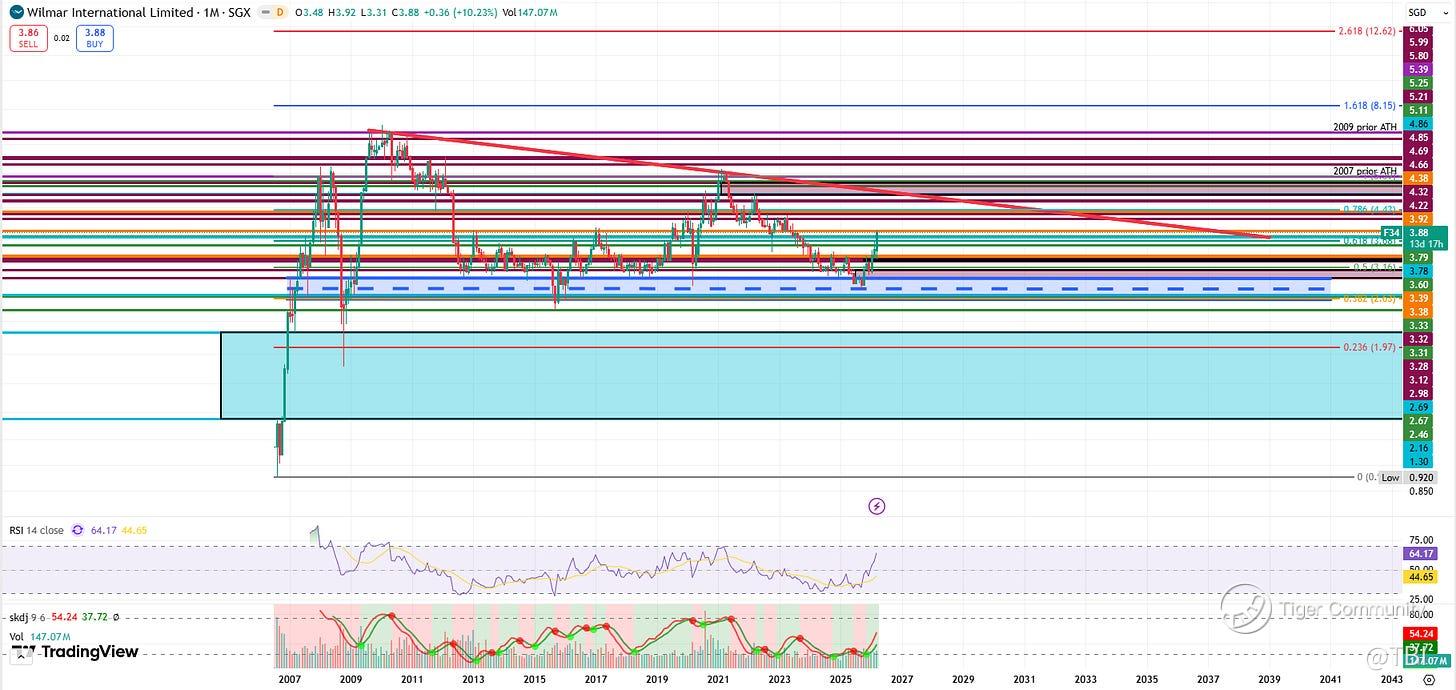Click the 5.39 purple price label
This screenshot has height=690, width=1456.
tap(1417, 69)
